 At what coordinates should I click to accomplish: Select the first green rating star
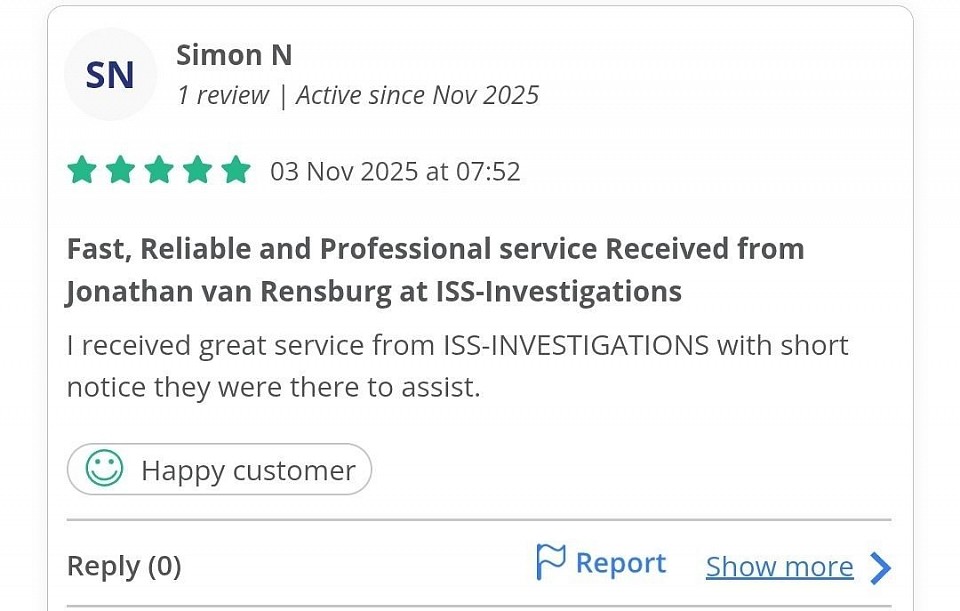pos(81,170)
